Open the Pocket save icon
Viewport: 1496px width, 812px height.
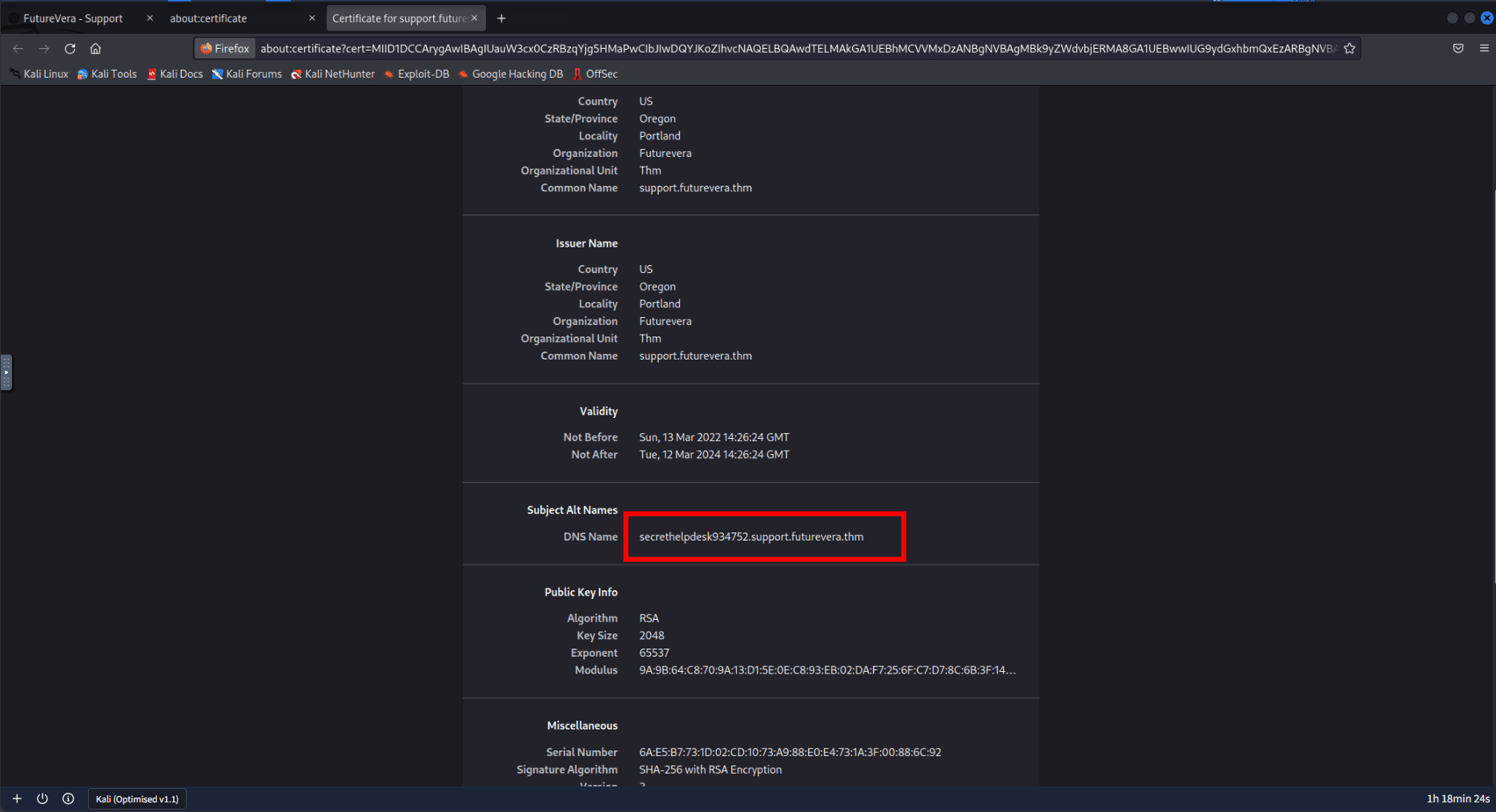click(x=1458, y=49)
